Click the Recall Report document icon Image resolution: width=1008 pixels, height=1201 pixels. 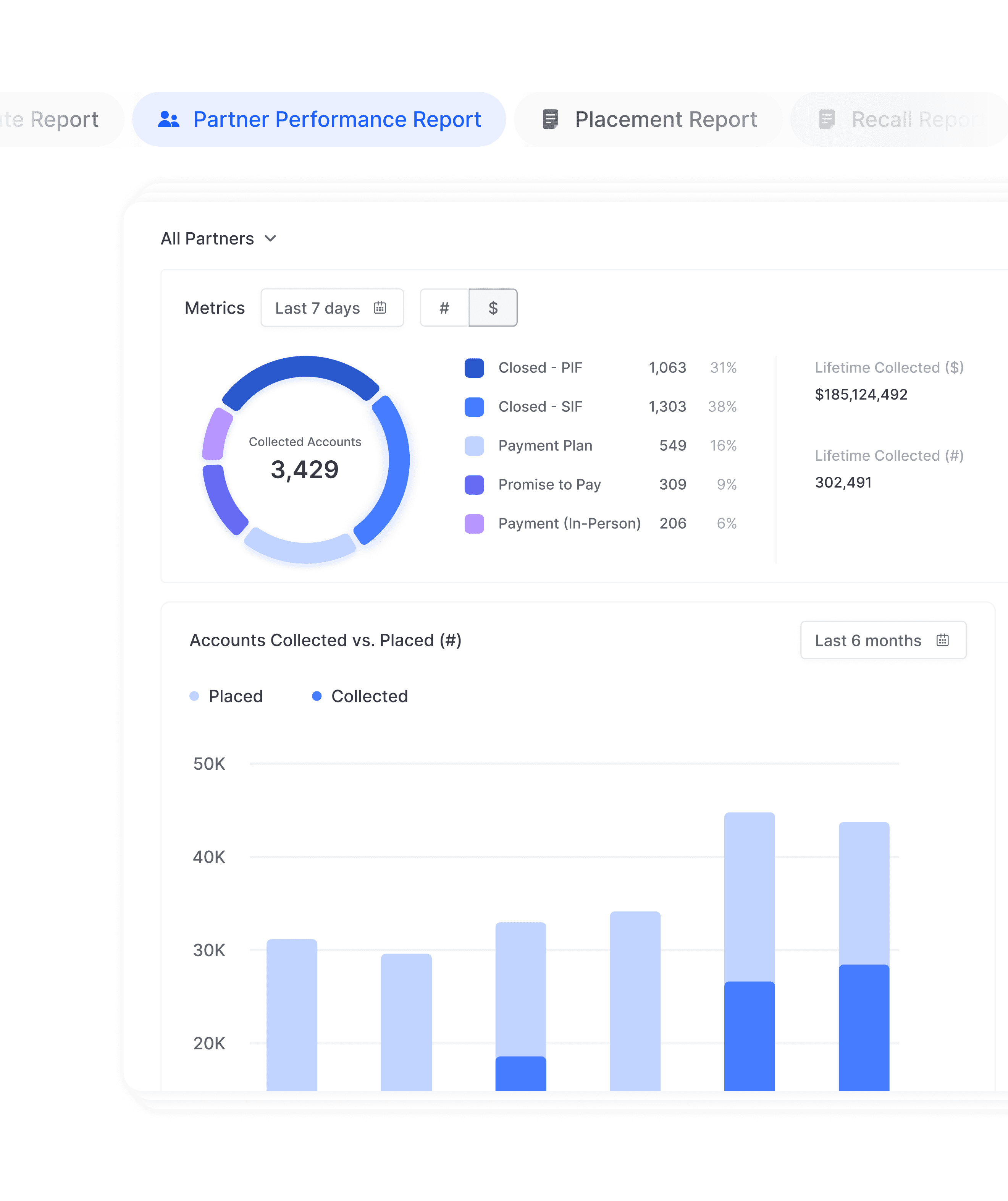(x=827, y=119)
